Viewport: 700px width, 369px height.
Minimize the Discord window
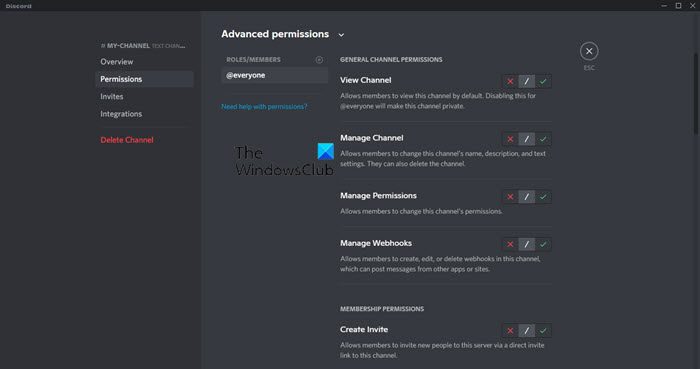pyautogui.click(x=664, y=6)
